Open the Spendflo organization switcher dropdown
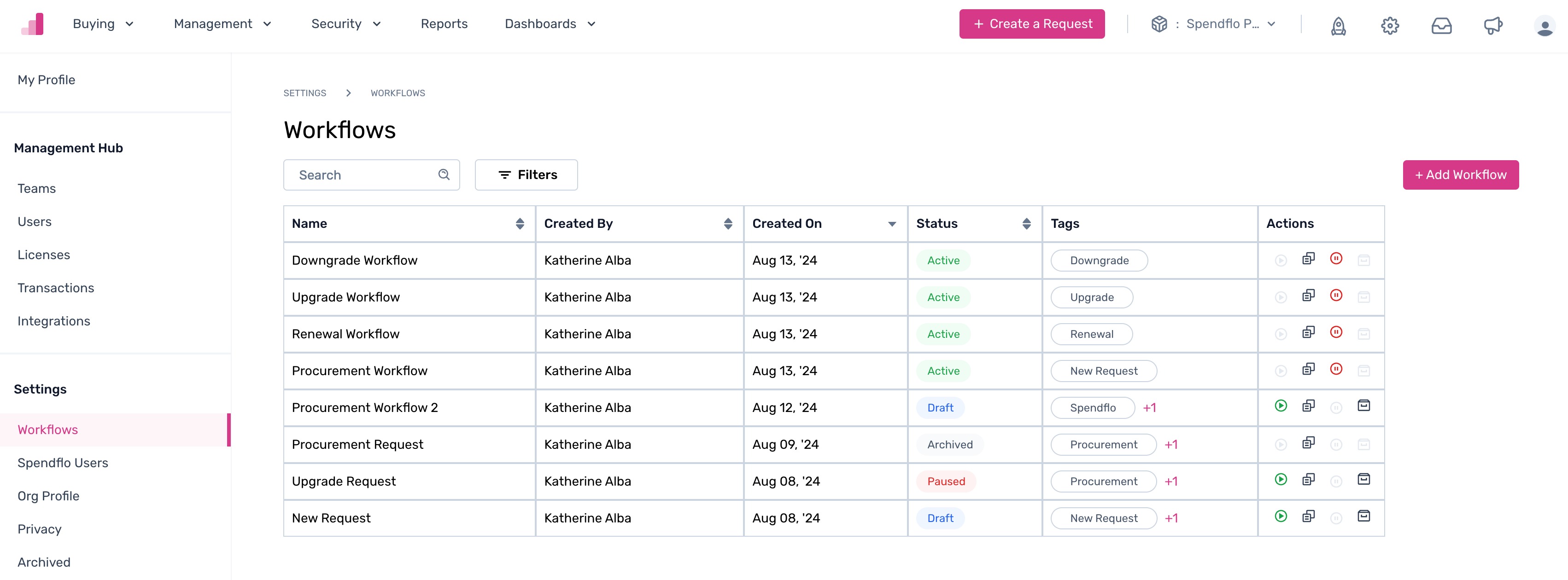1568x580 pixels. pyautogui.click(x=1213, y=24)
